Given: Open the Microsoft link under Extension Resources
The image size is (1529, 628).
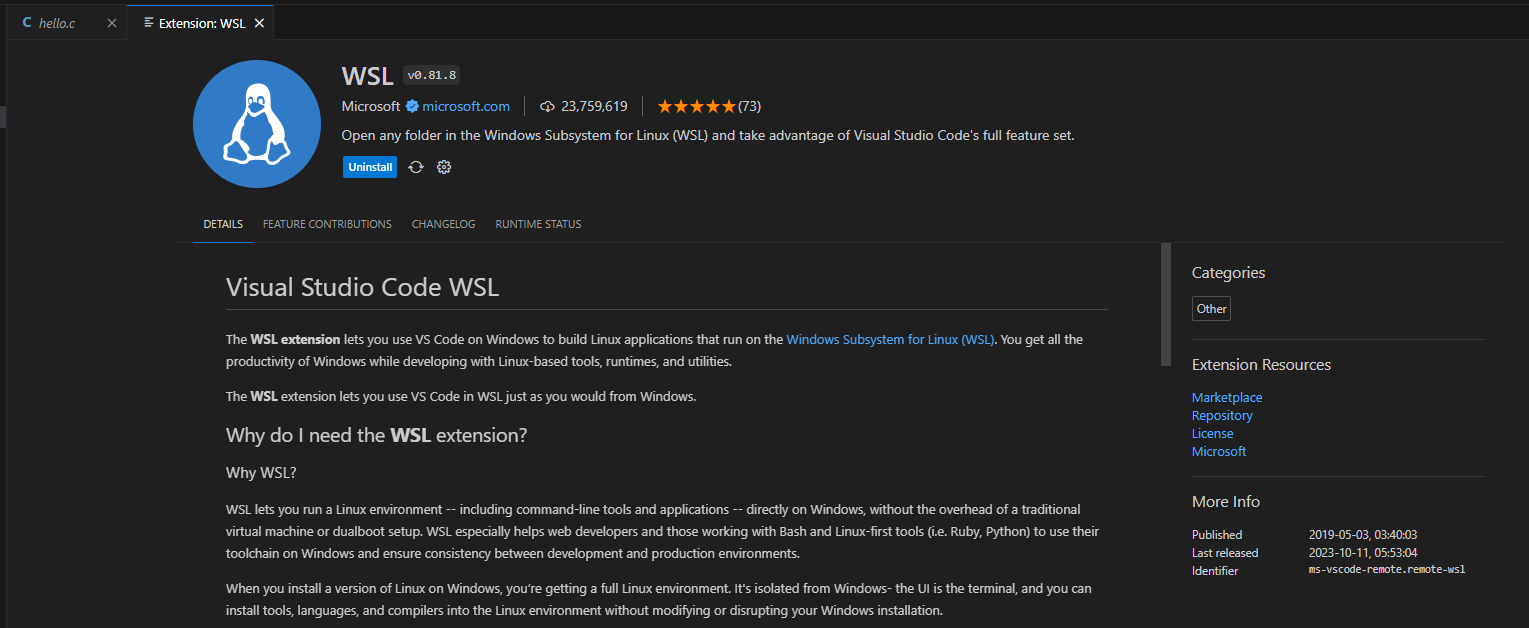Looking at the screenshot, I should (1219, 451).
